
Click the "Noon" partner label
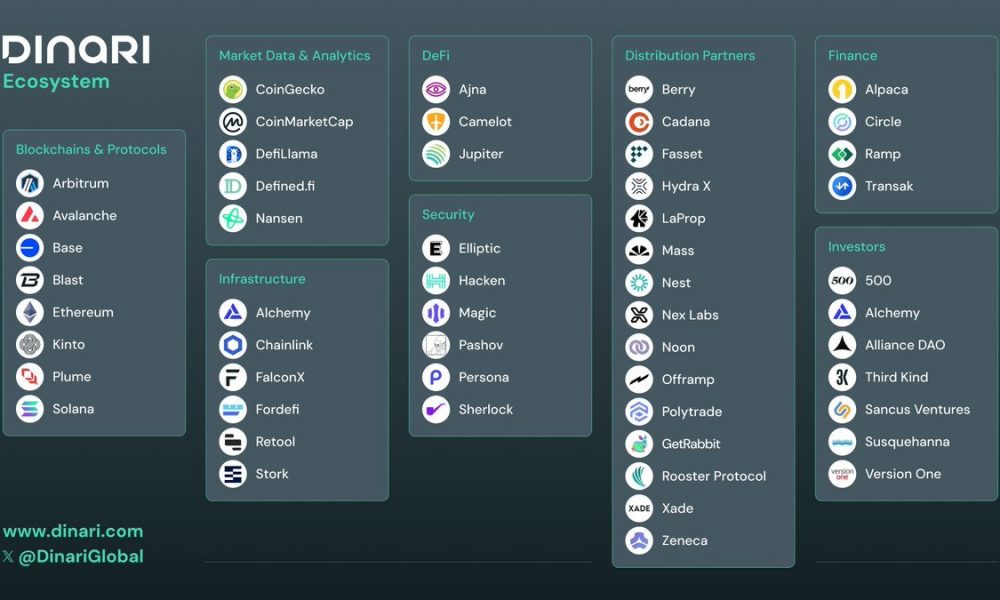(678, 347)
